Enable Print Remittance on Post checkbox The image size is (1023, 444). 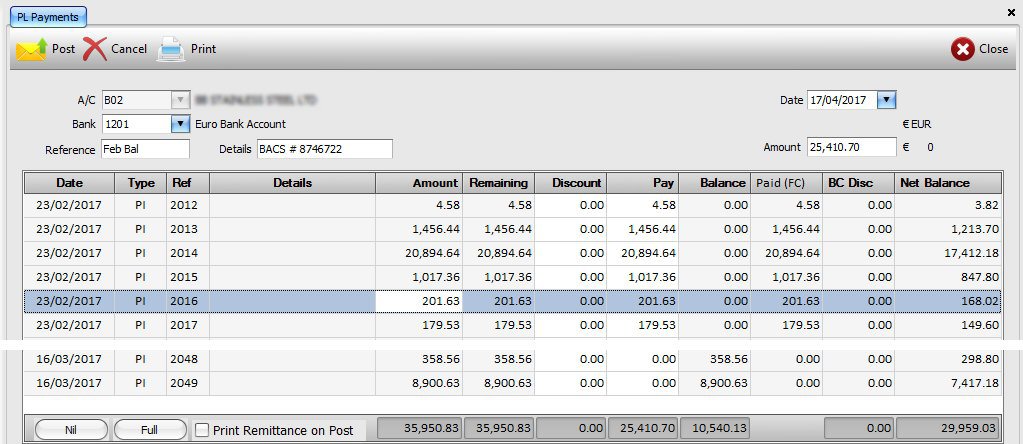202,430
